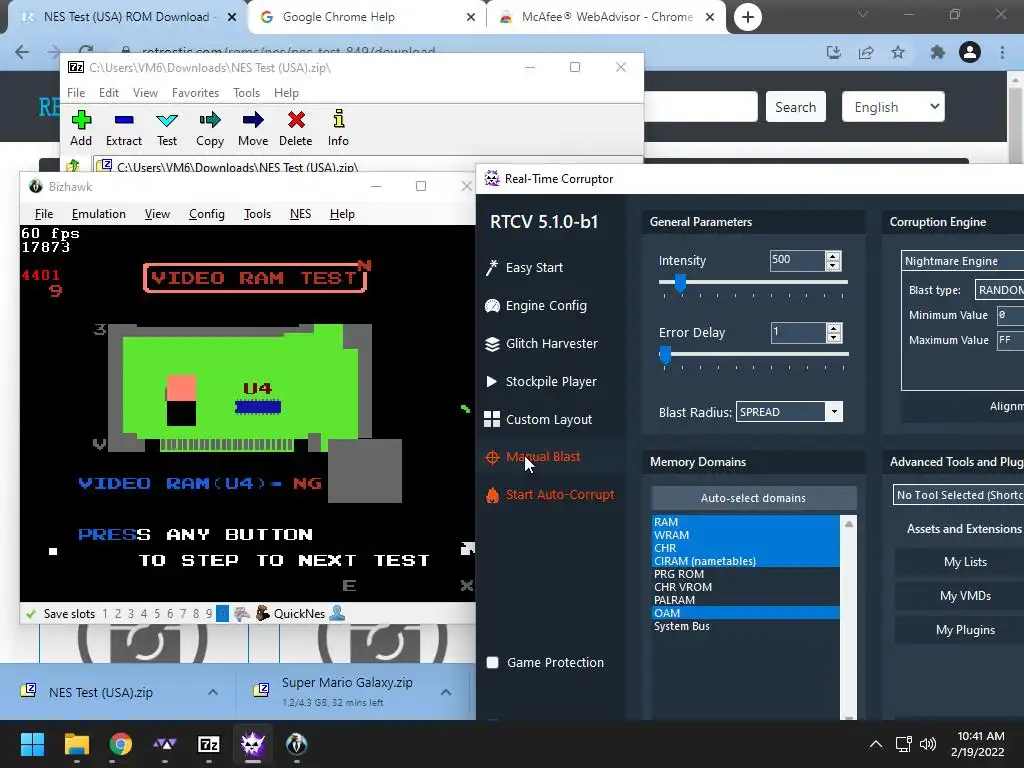Click the green checkmark in Bizhawk status bar
1024x768 pixels.
(31, 614)
